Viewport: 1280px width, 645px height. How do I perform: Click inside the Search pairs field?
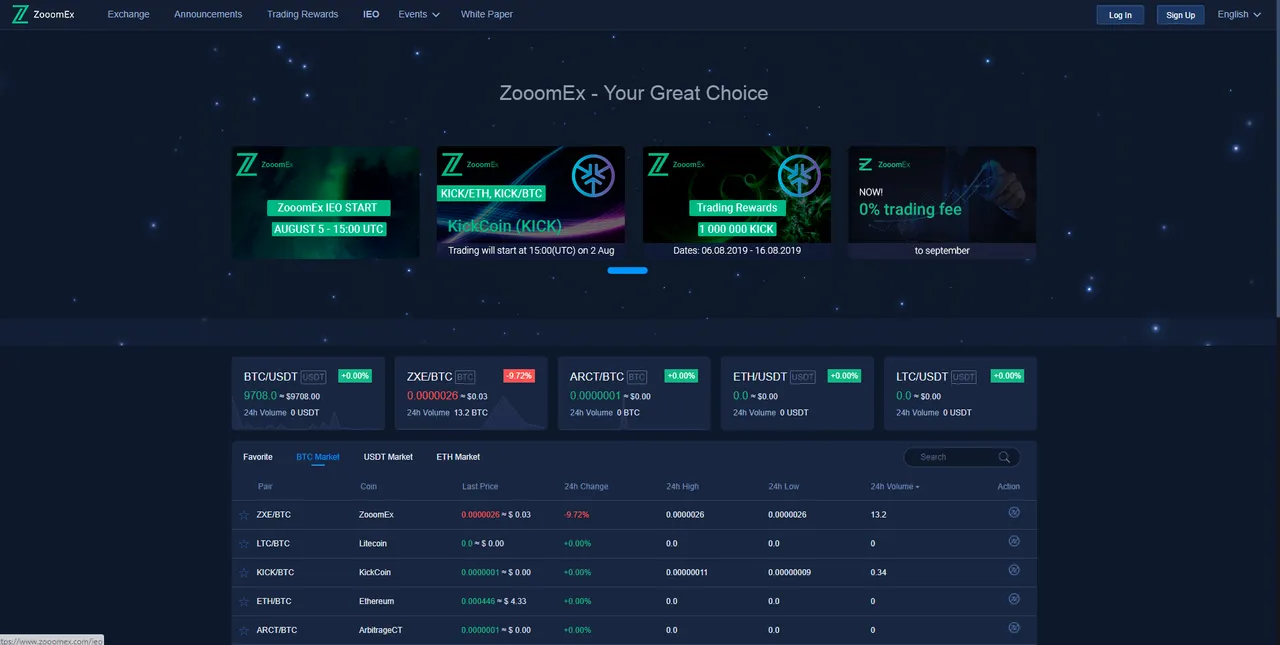click(x=961, y=457)
